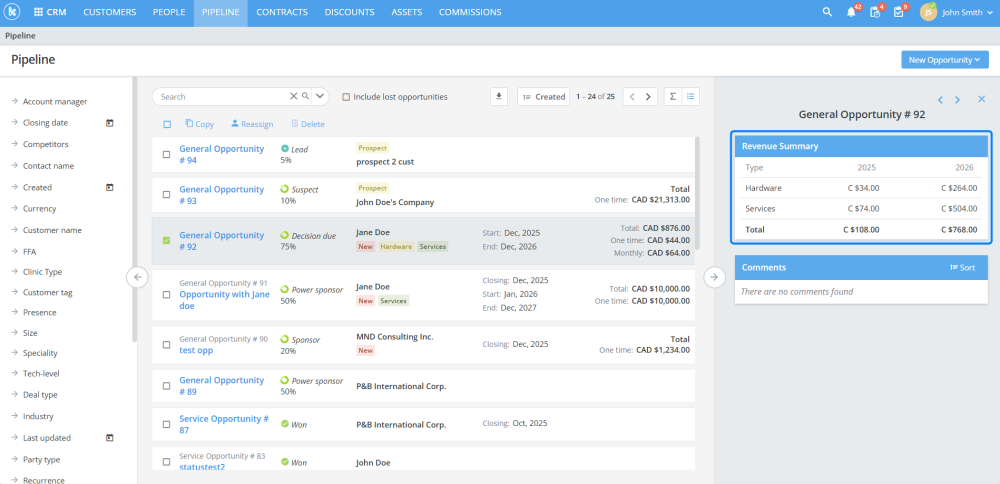The image size is (1000, 484).
Task: Expand the Account manager filter
Action: coord(49,101)
